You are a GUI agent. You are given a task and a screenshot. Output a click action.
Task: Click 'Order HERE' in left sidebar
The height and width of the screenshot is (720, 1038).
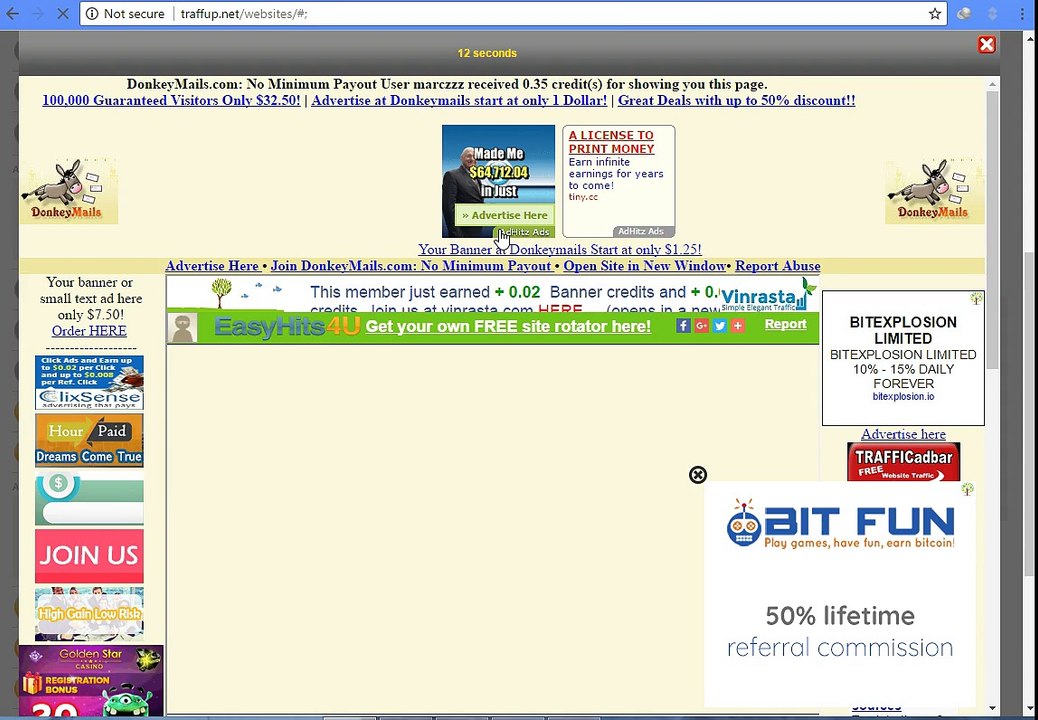(x=89, y=331)
